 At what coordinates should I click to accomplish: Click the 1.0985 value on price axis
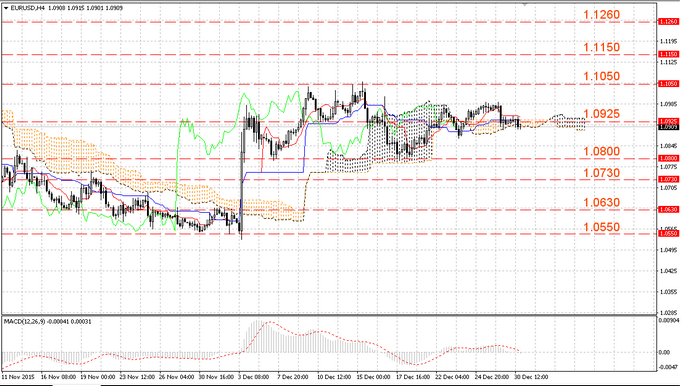tap(669, 104)
